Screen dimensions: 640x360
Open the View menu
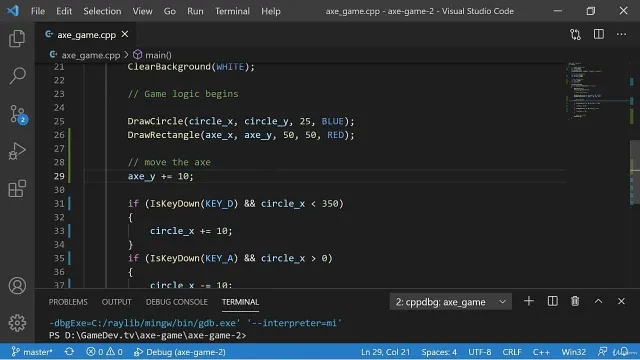pyautogui.click(x=142, y=11)
